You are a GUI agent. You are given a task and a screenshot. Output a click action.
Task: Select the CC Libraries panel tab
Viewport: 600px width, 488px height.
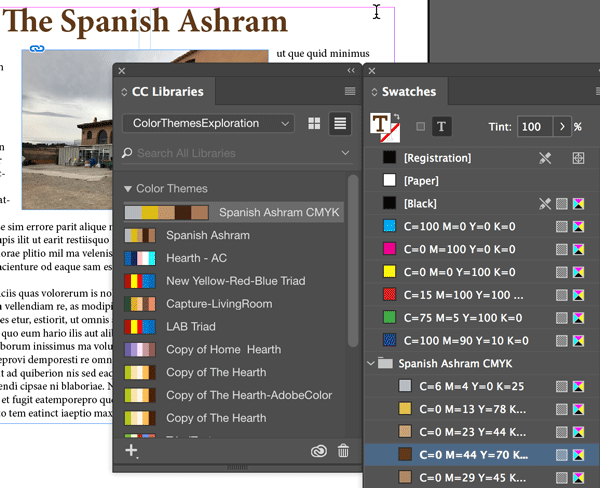[167, 91]
